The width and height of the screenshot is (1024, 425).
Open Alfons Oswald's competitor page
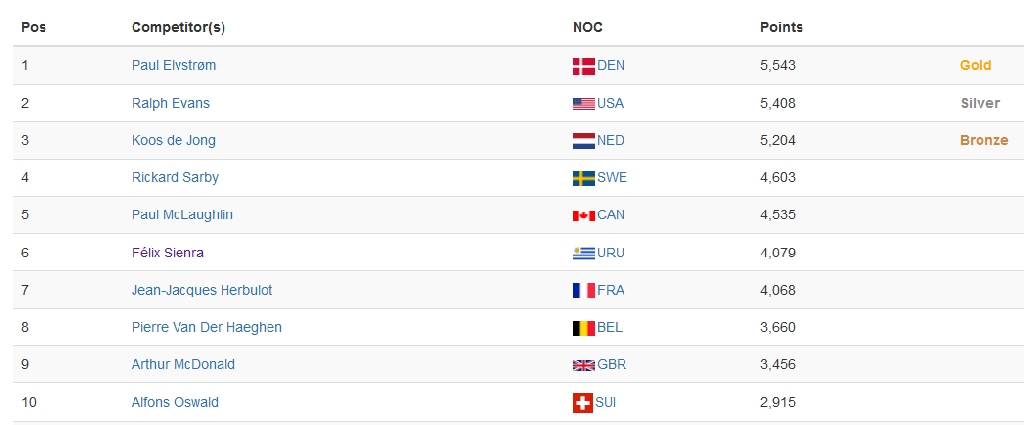[x=175, y=402]
